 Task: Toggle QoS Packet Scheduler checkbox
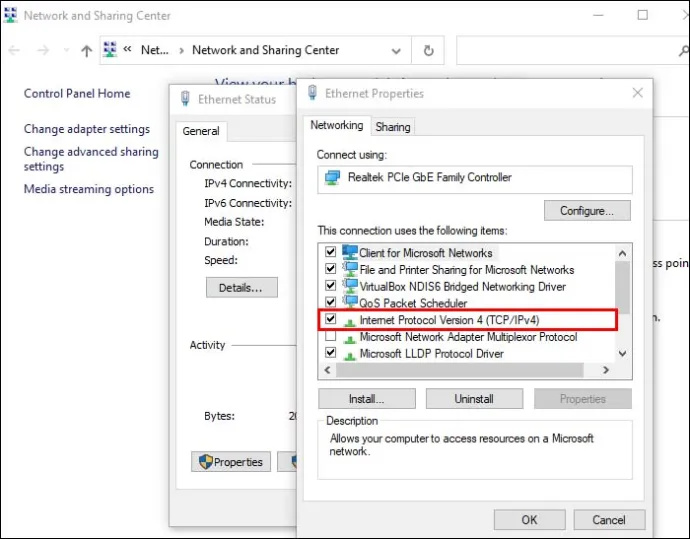click(x=330, y=302)
